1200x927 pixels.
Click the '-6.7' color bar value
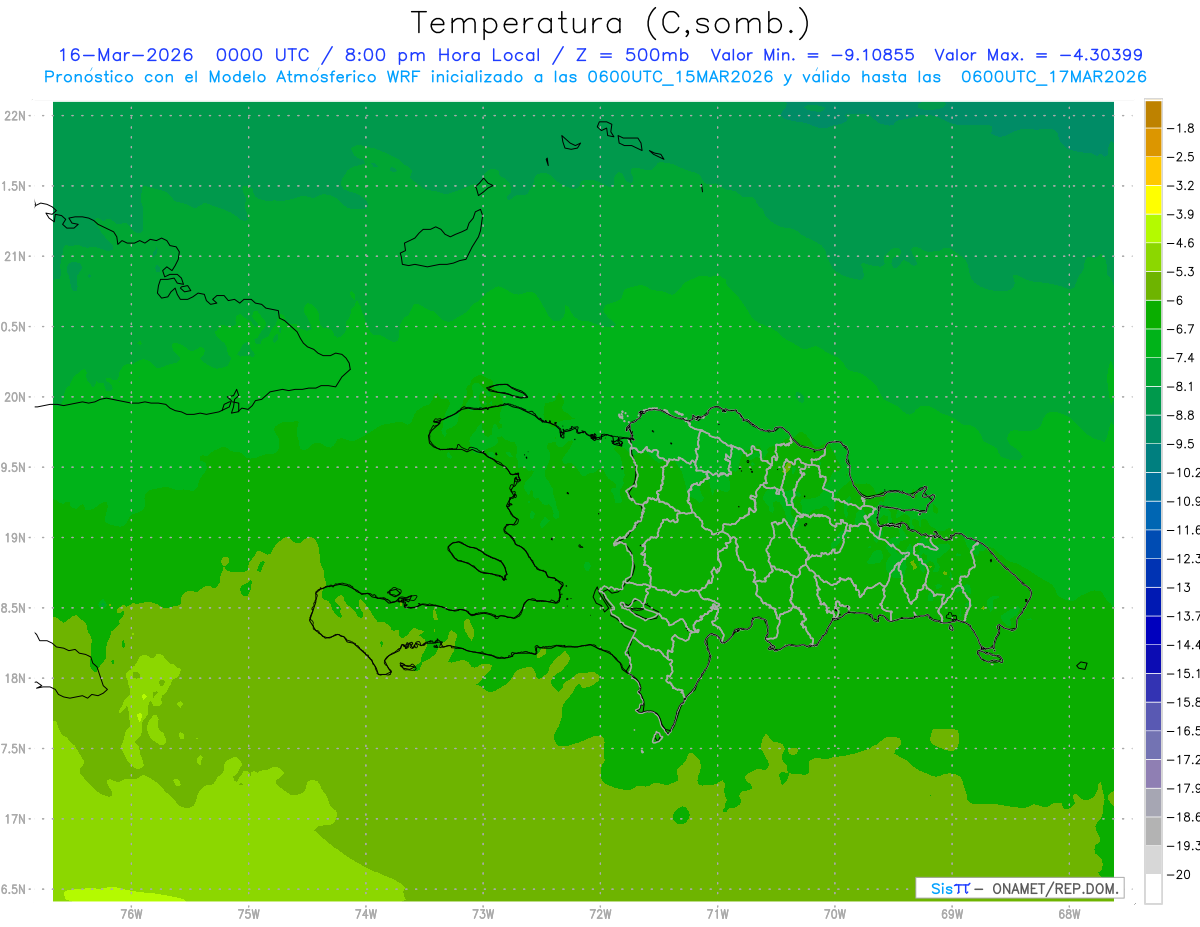1182,329
